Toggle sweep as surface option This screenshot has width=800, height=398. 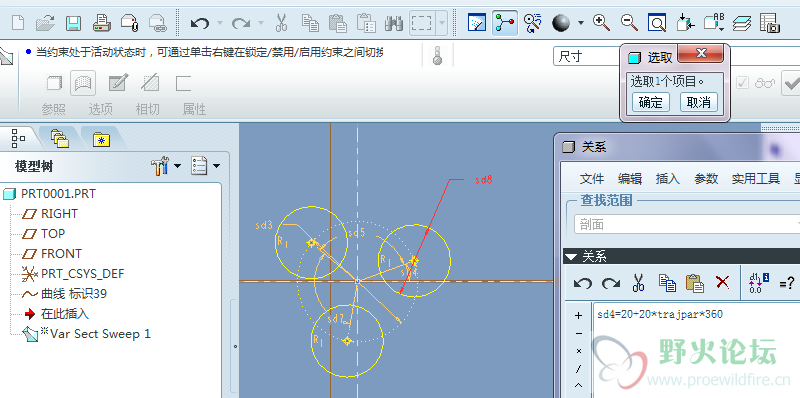(83, 83)
